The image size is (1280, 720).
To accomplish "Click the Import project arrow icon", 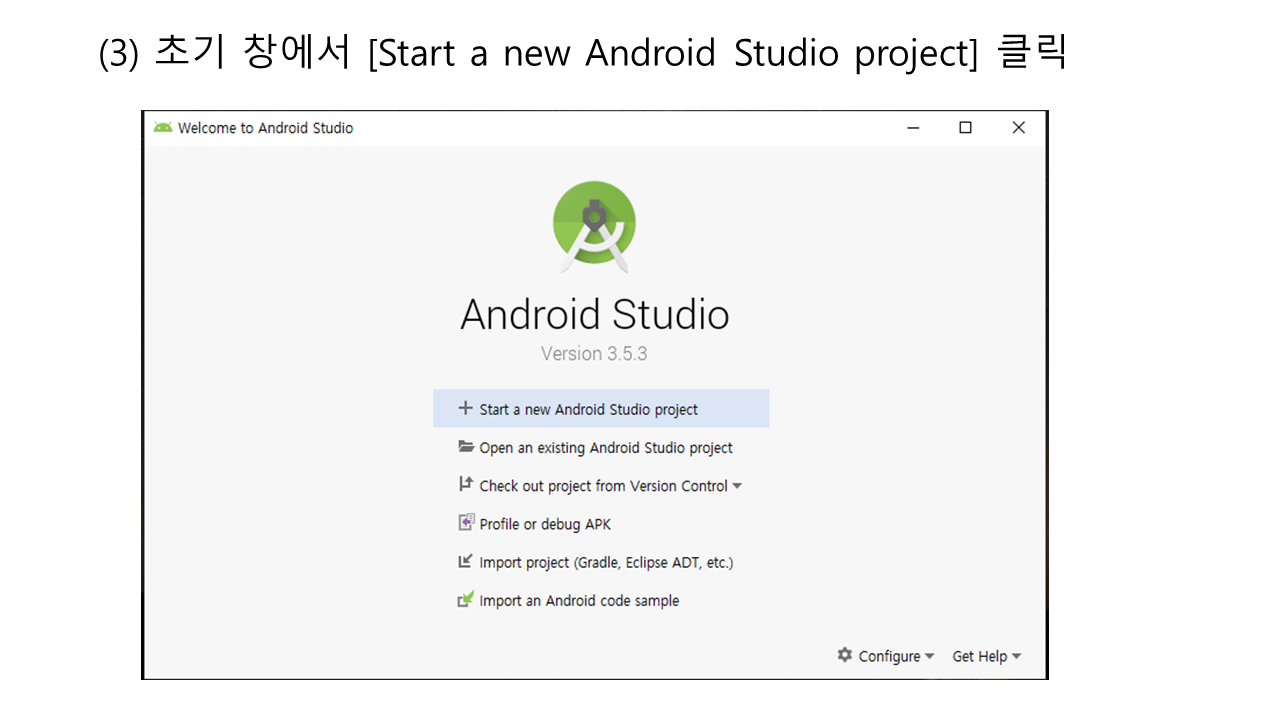I will (x=465, y=561).
